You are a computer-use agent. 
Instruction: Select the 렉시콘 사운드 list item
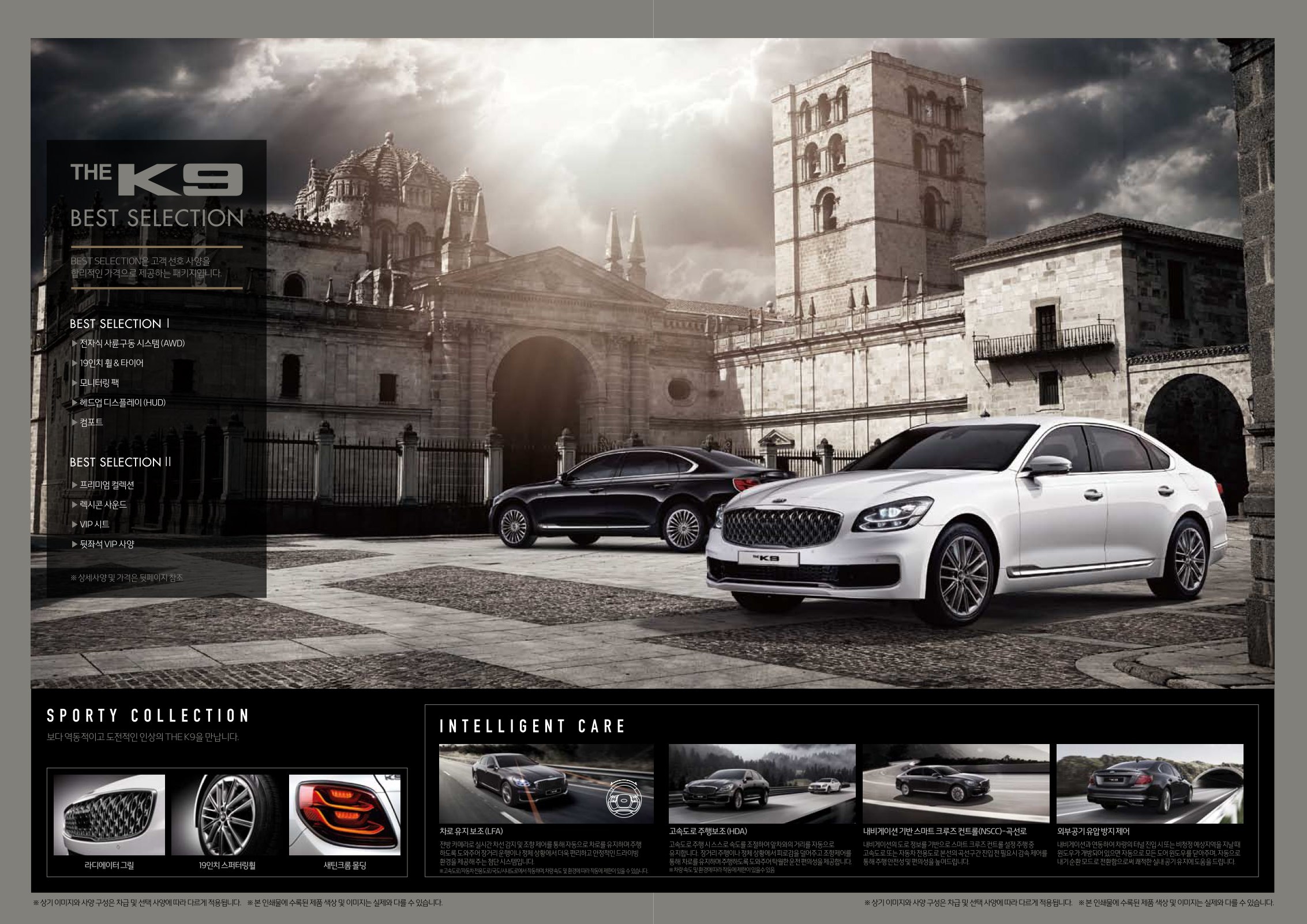[x=103, y=505]
